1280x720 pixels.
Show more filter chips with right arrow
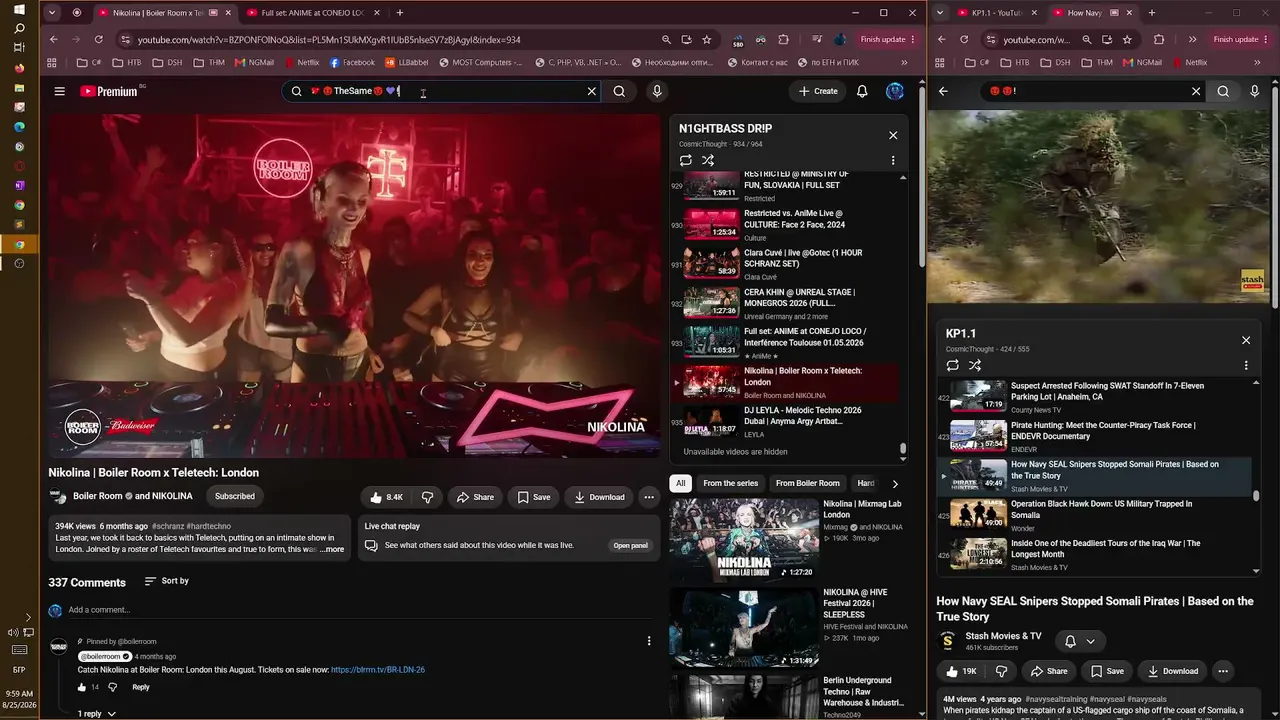pyautogui.click(x=895, y=483)
